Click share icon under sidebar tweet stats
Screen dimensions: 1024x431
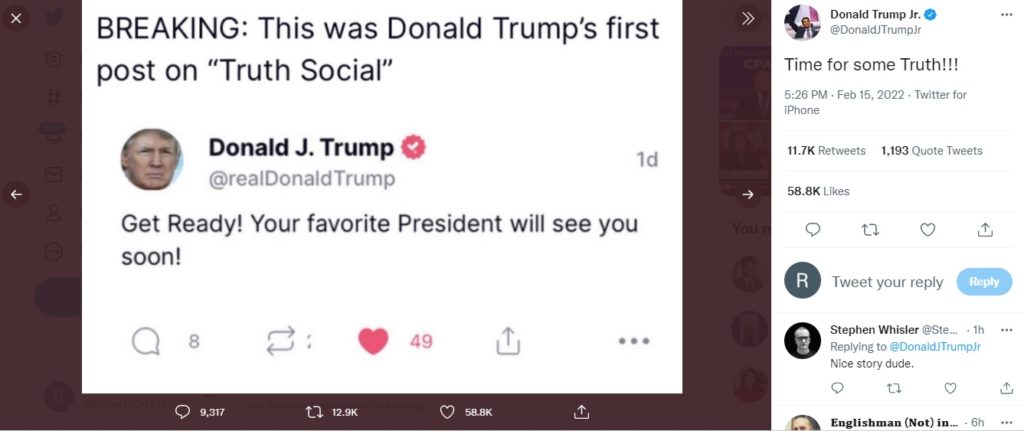point(985,229)
